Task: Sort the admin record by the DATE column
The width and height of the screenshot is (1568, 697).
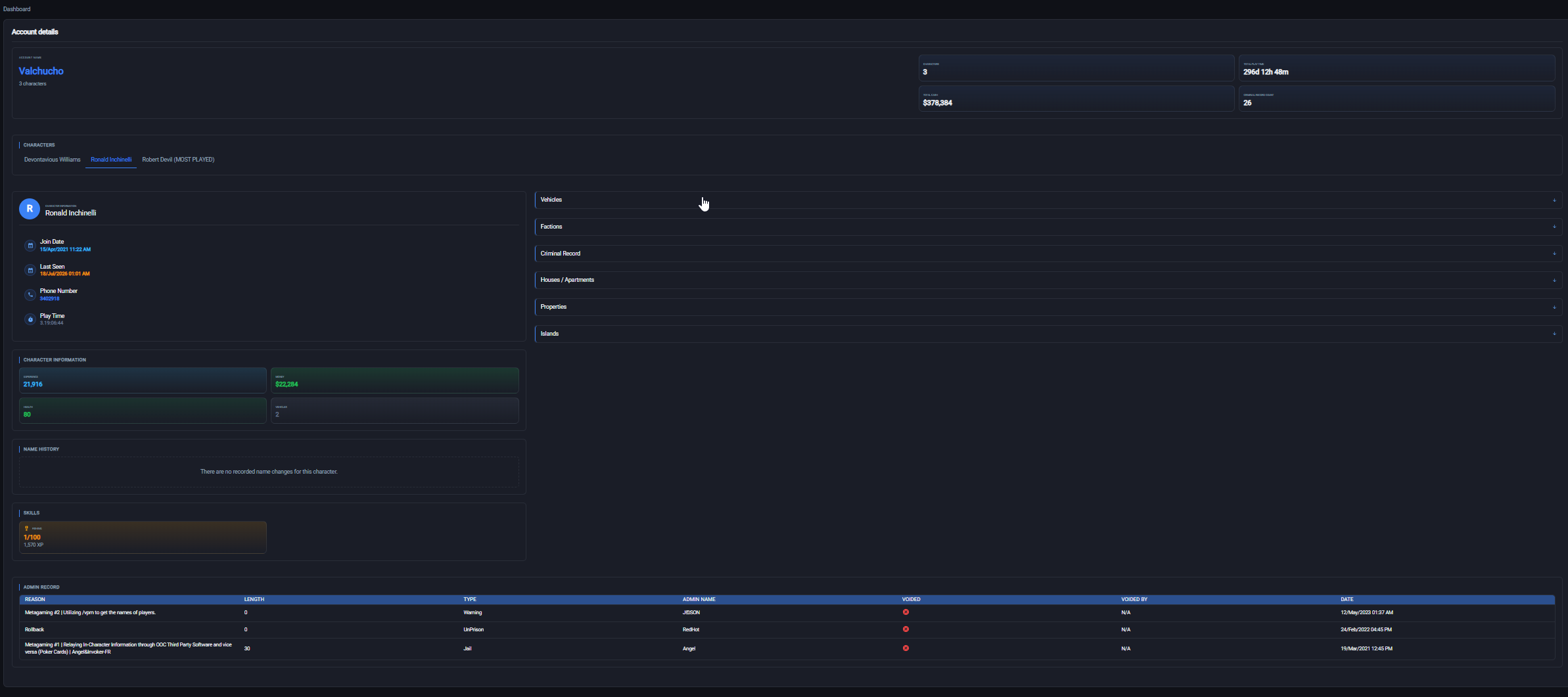Action: click(x=1347, y=599)
